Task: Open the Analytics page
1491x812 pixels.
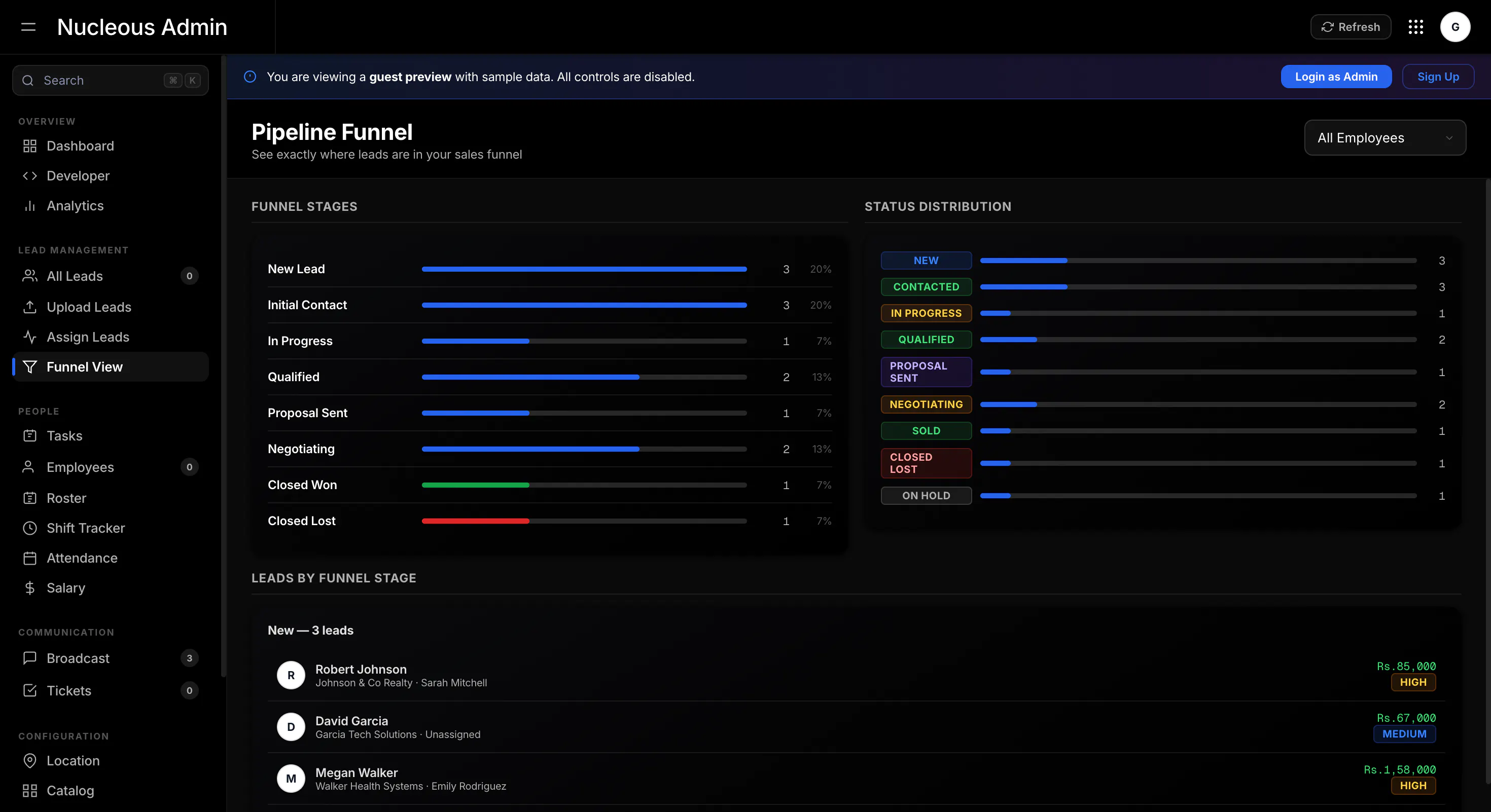Action: [x=110, y=206]
